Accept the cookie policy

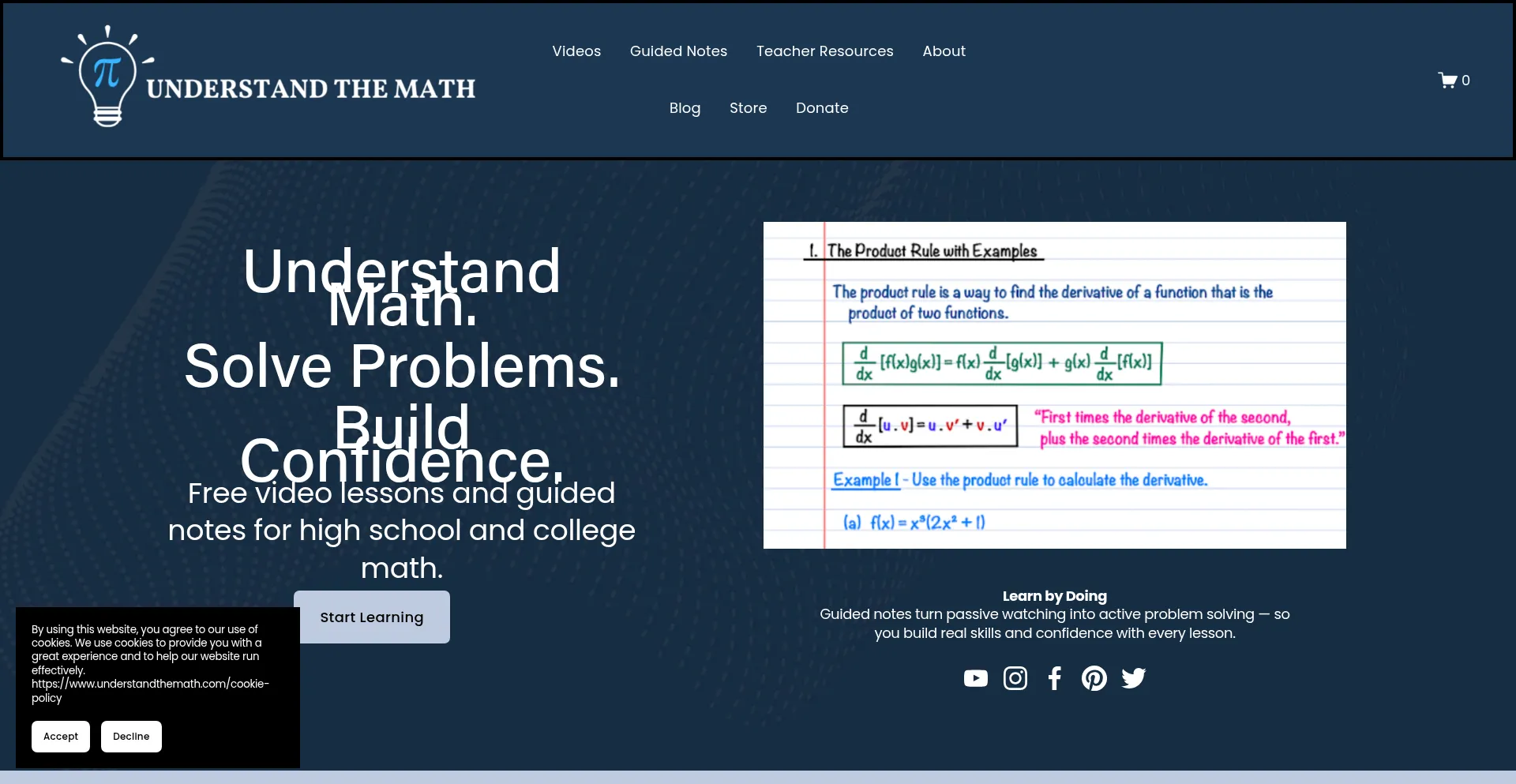[x=61, y=737]
